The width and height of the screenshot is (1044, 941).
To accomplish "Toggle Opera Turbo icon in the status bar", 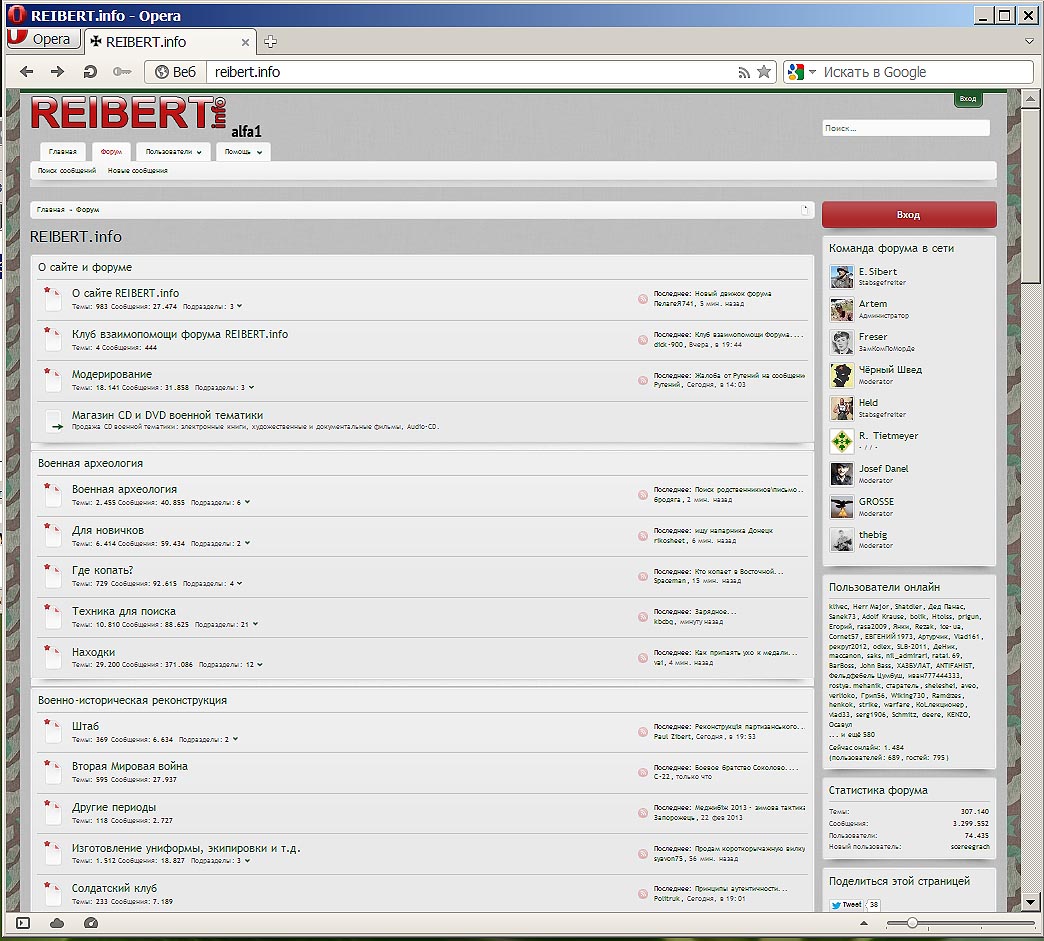I will pyautogui.click(x=91, y=923).
